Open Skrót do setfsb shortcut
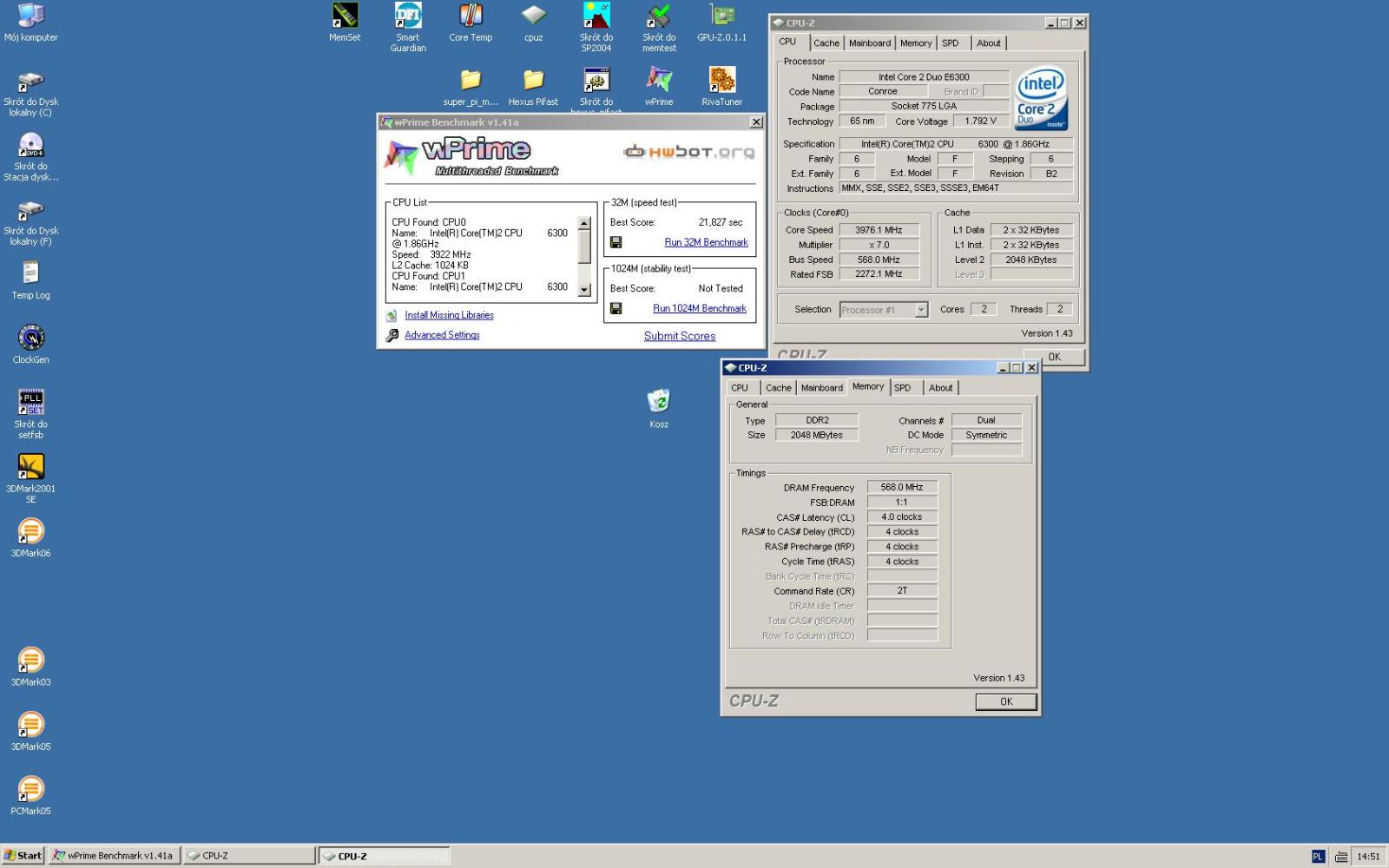The image size is (1389, 868). pyautogui.click(x=30, y=414)
